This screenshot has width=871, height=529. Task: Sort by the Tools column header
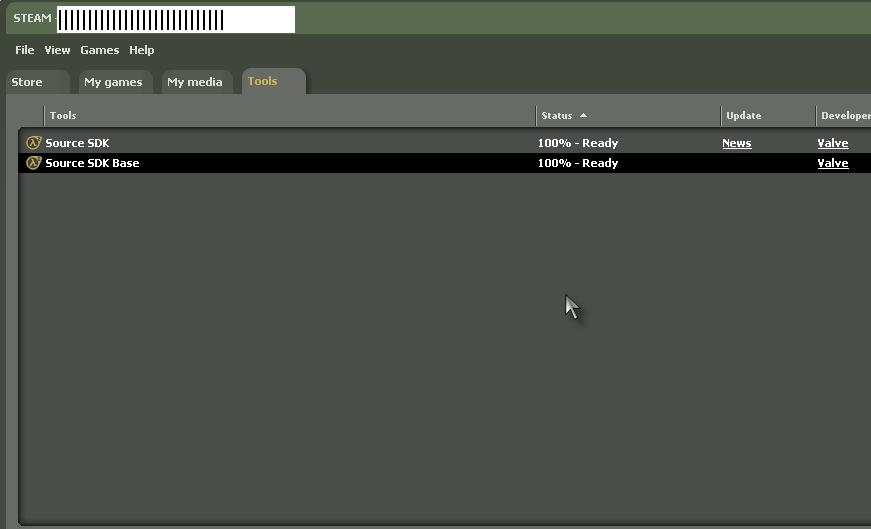(x=289, y=116)
